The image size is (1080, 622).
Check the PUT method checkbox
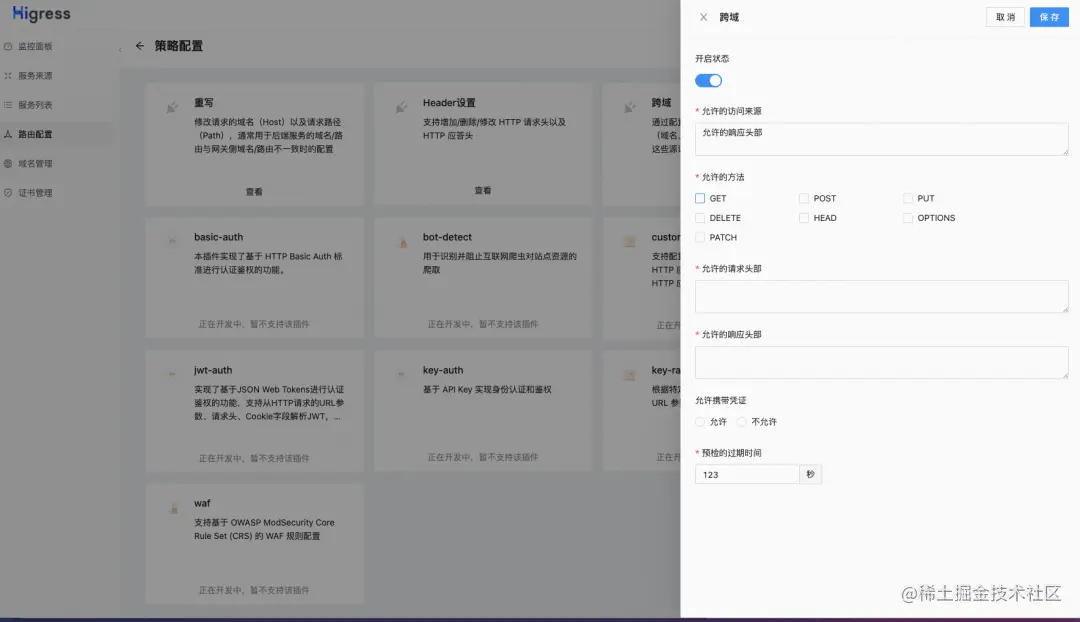tap(908, 198)
